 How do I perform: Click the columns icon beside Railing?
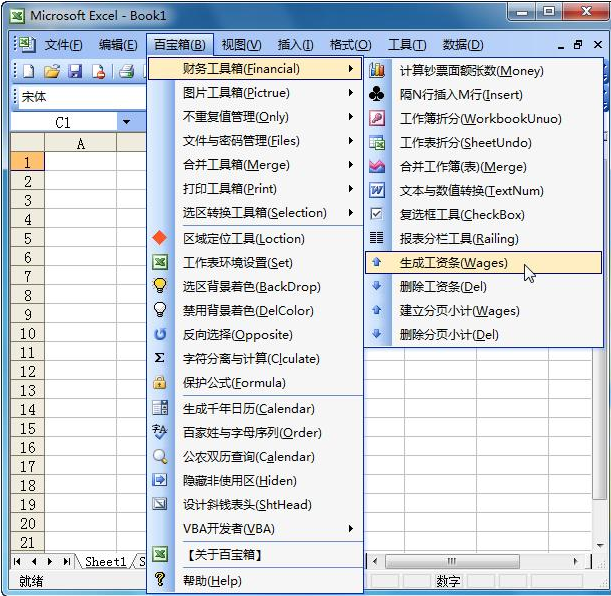click(377, 238)
